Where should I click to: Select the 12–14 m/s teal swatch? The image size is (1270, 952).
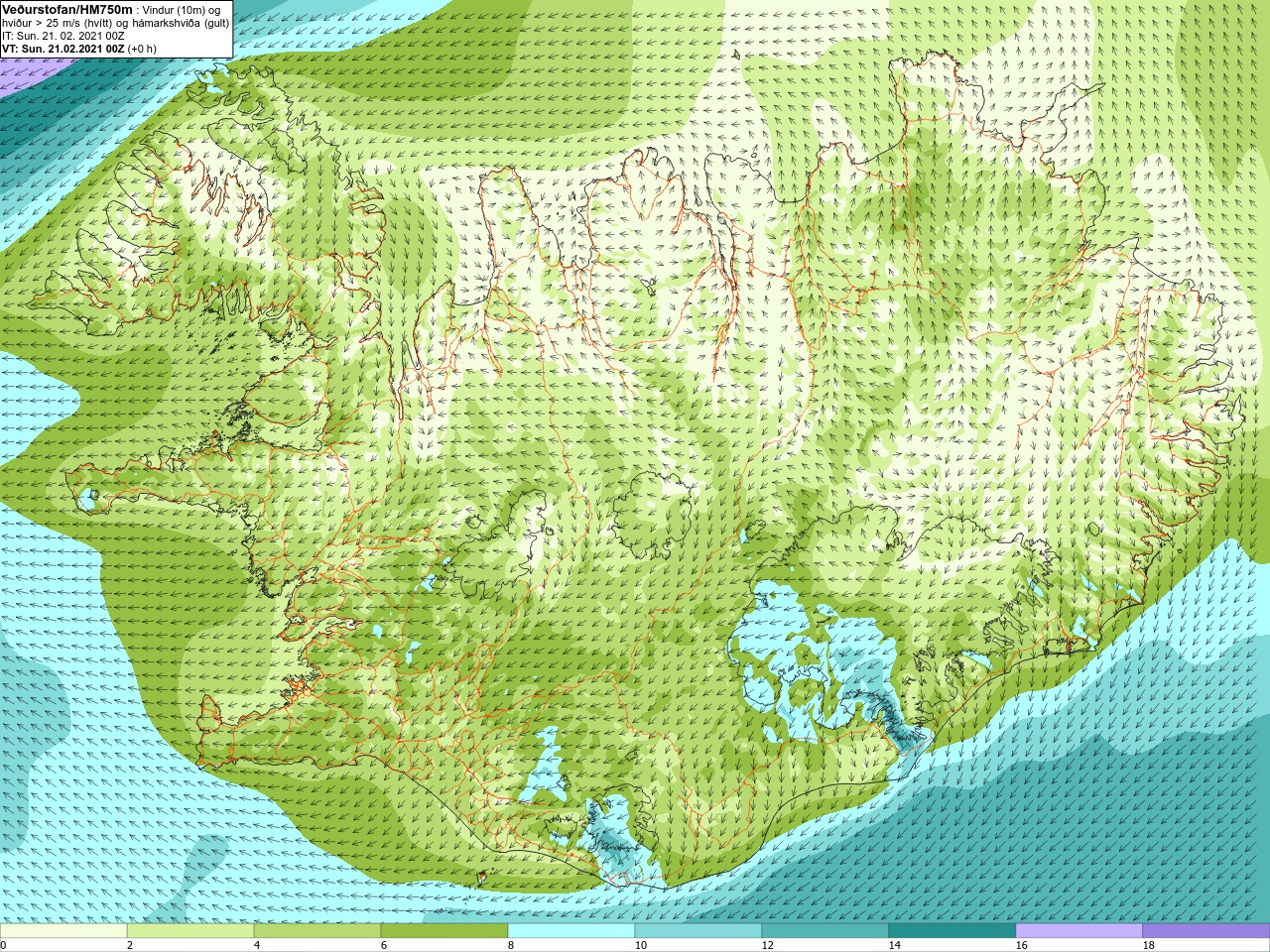[x=825, y=931]
